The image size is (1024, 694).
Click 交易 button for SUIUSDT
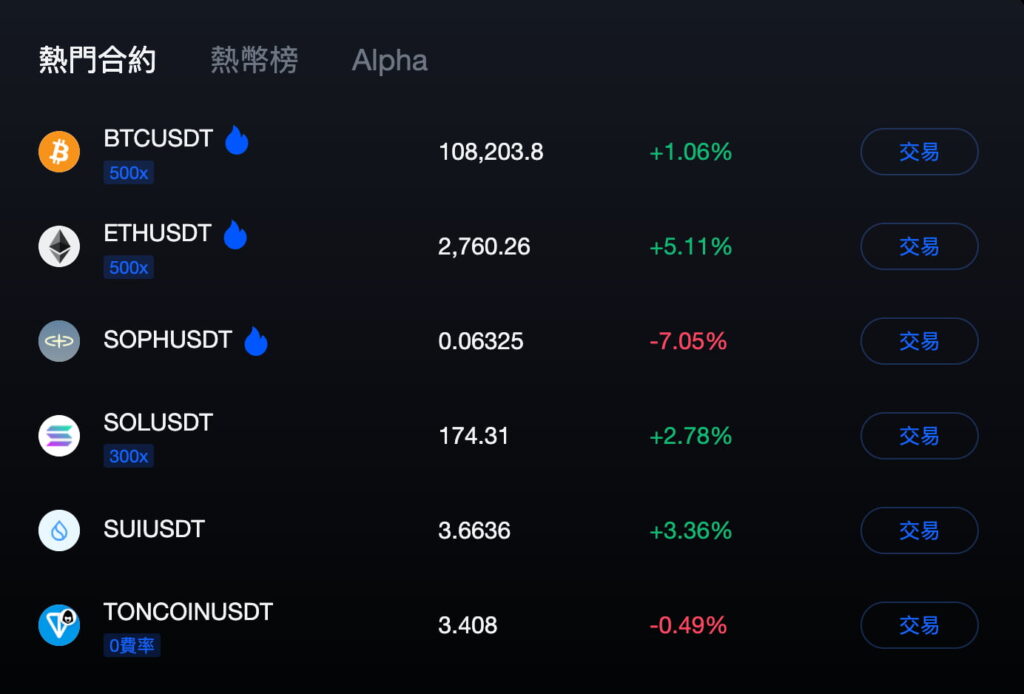(x=920, y=530)
